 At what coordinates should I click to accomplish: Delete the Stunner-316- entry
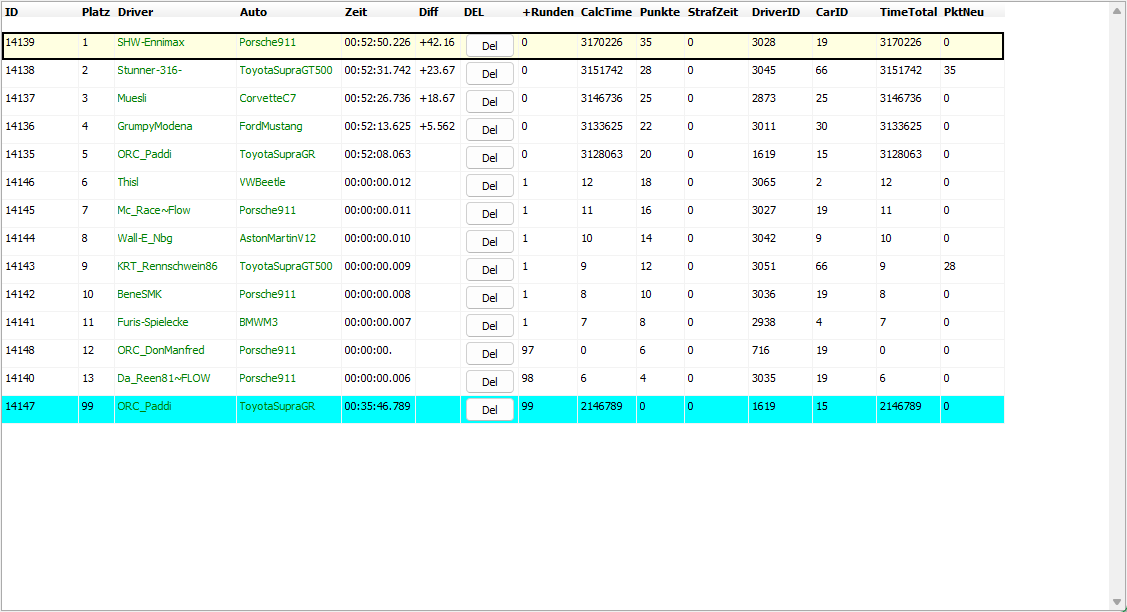[489, 74]
